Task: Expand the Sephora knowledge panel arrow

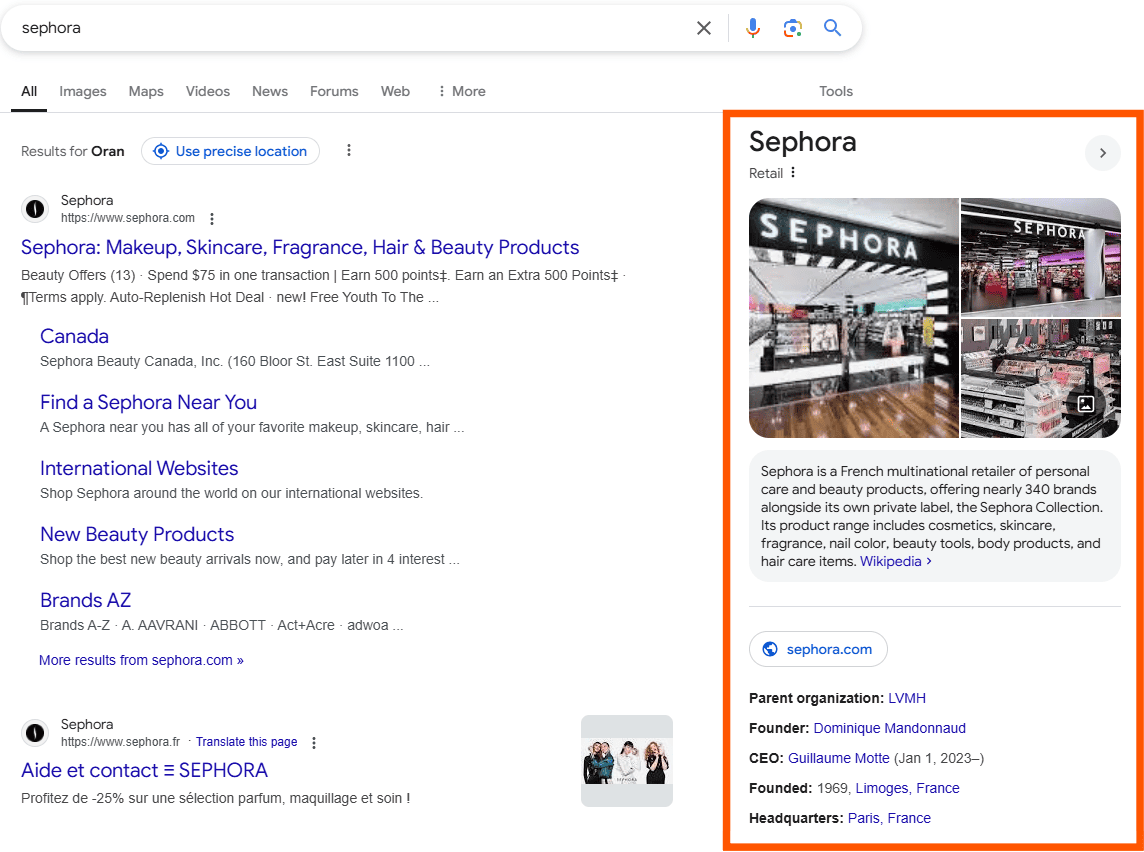Action: click(x=1102, y=152)
